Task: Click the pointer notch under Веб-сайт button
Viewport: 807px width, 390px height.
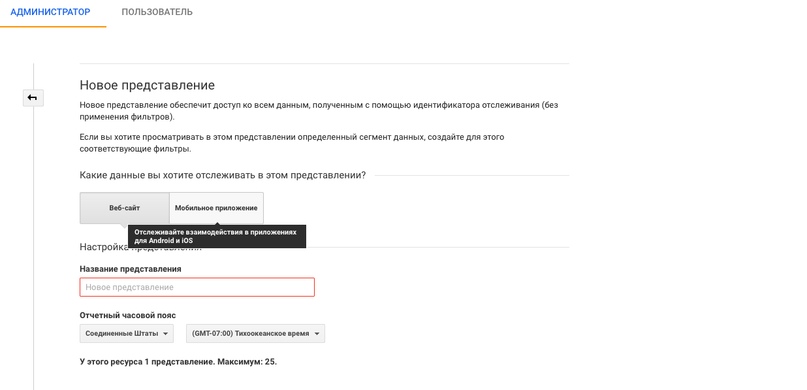Action: tap(125, 225)
